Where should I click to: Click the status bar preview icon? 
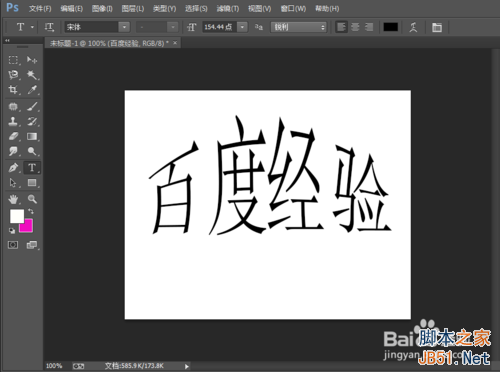point(78,366)
